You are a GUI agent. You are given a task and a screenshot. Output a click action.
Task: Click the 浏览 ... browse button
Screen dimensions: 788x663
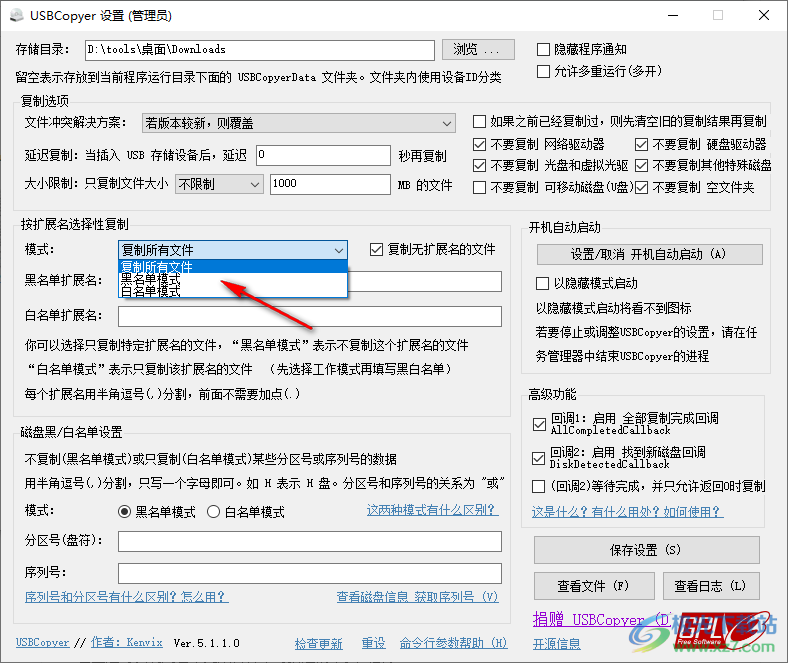click(478, 49)
